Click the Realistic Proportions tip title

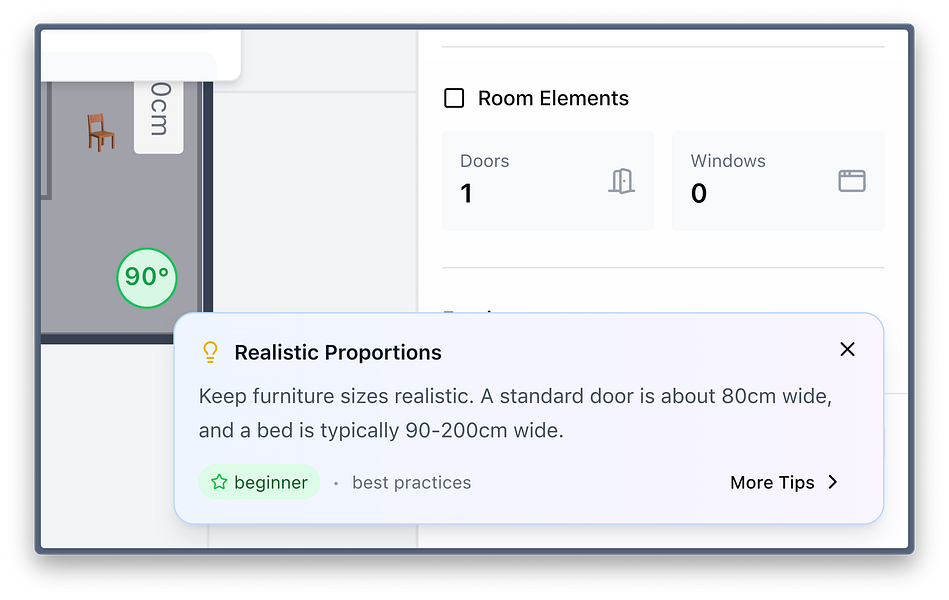[337, 352]
